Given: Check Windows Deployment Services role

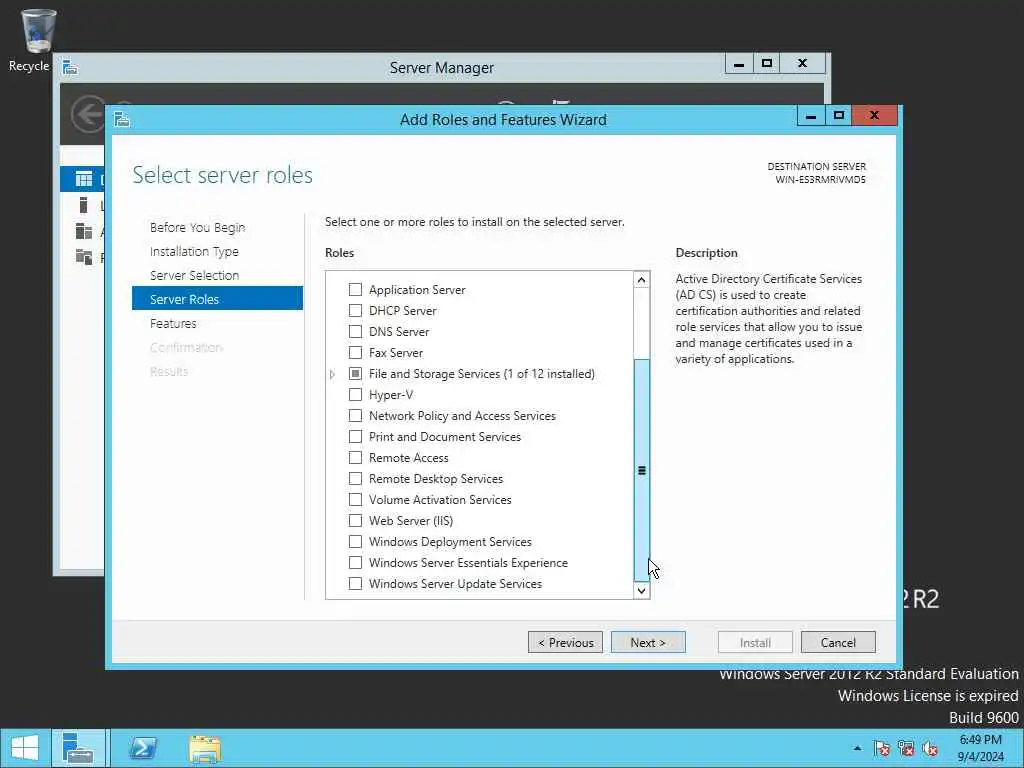Looking at the screenshot, I should [x=355, y=541].
